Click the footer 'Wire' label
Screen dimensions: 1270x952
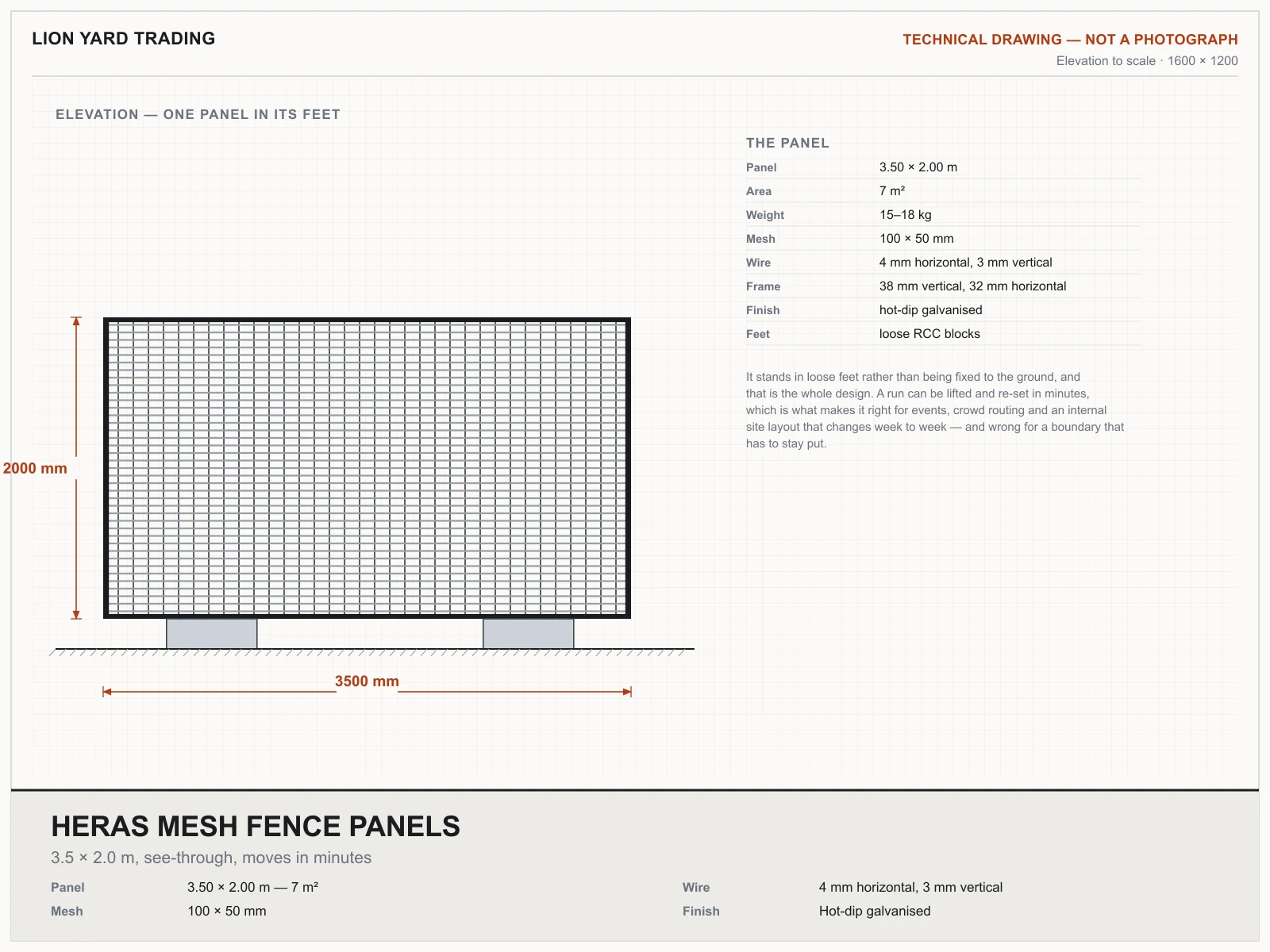(696, 888)
